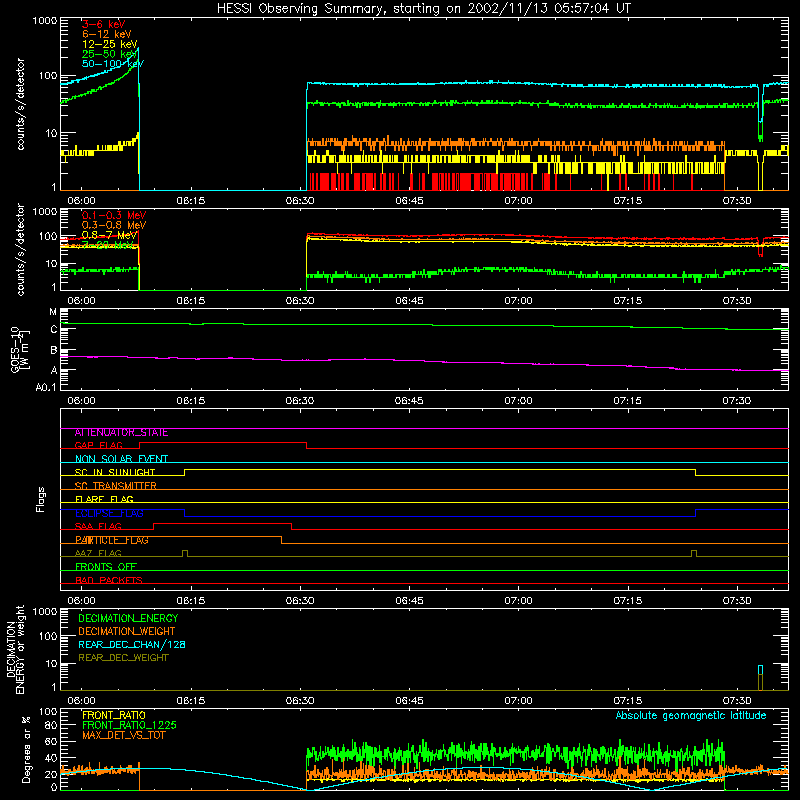
Task: Click the 7-20 MeV legend label
Action: click(108, 245)
